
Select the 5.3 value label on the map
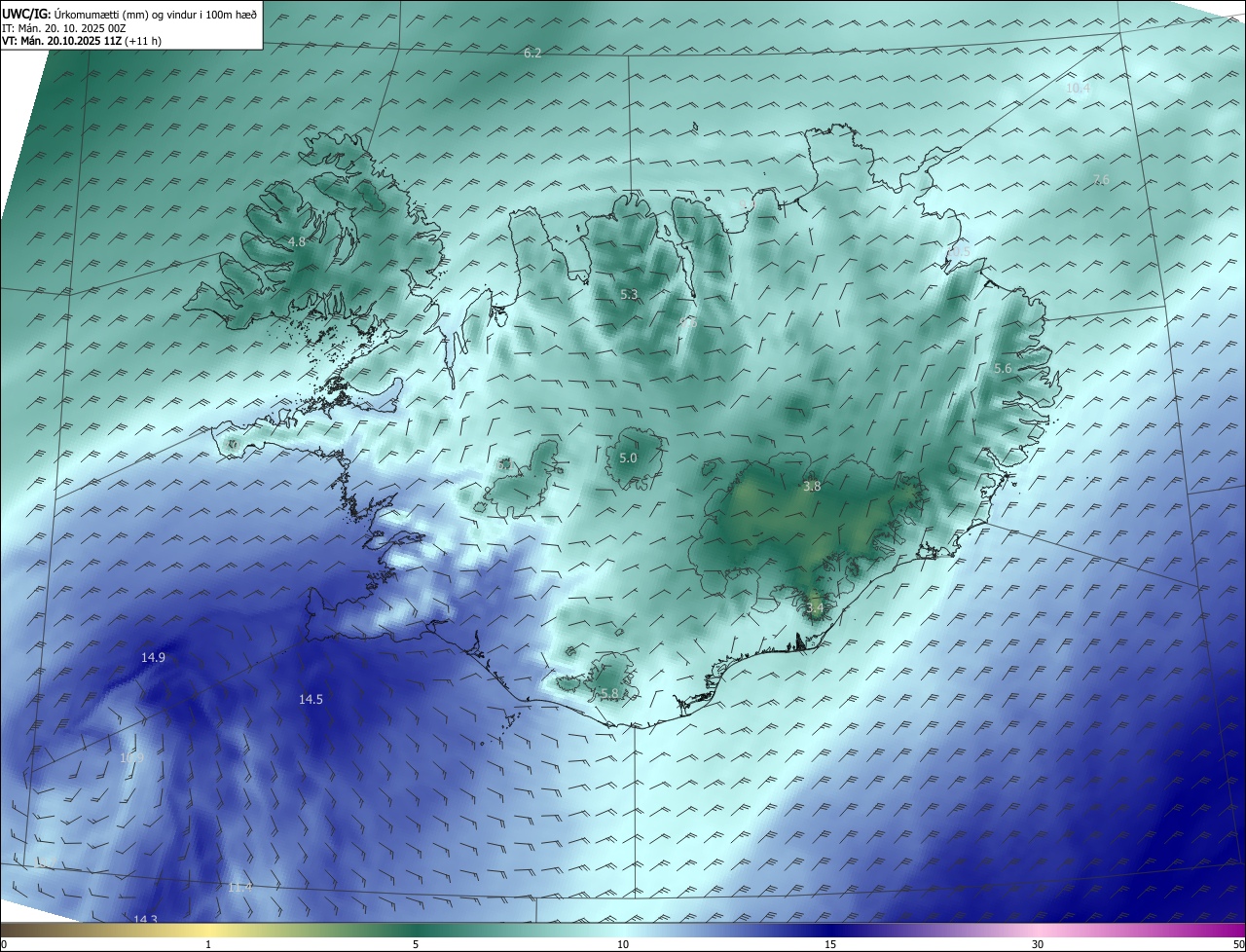click(x=629, y=294)
